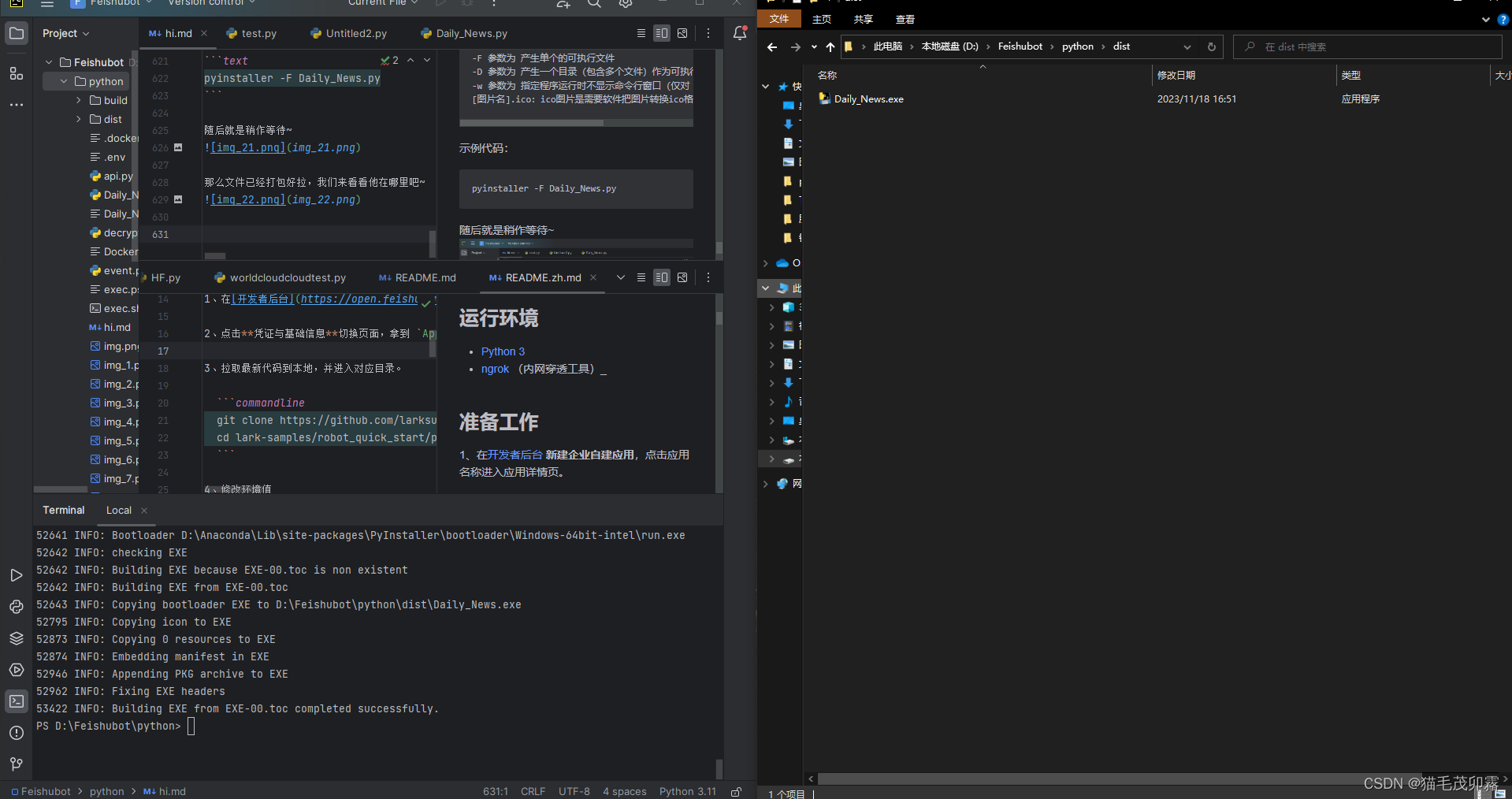The width and height of the screenshot is (1512, 799).
Task: Switch top editor to preview-only view
Action: pos(682,33)
